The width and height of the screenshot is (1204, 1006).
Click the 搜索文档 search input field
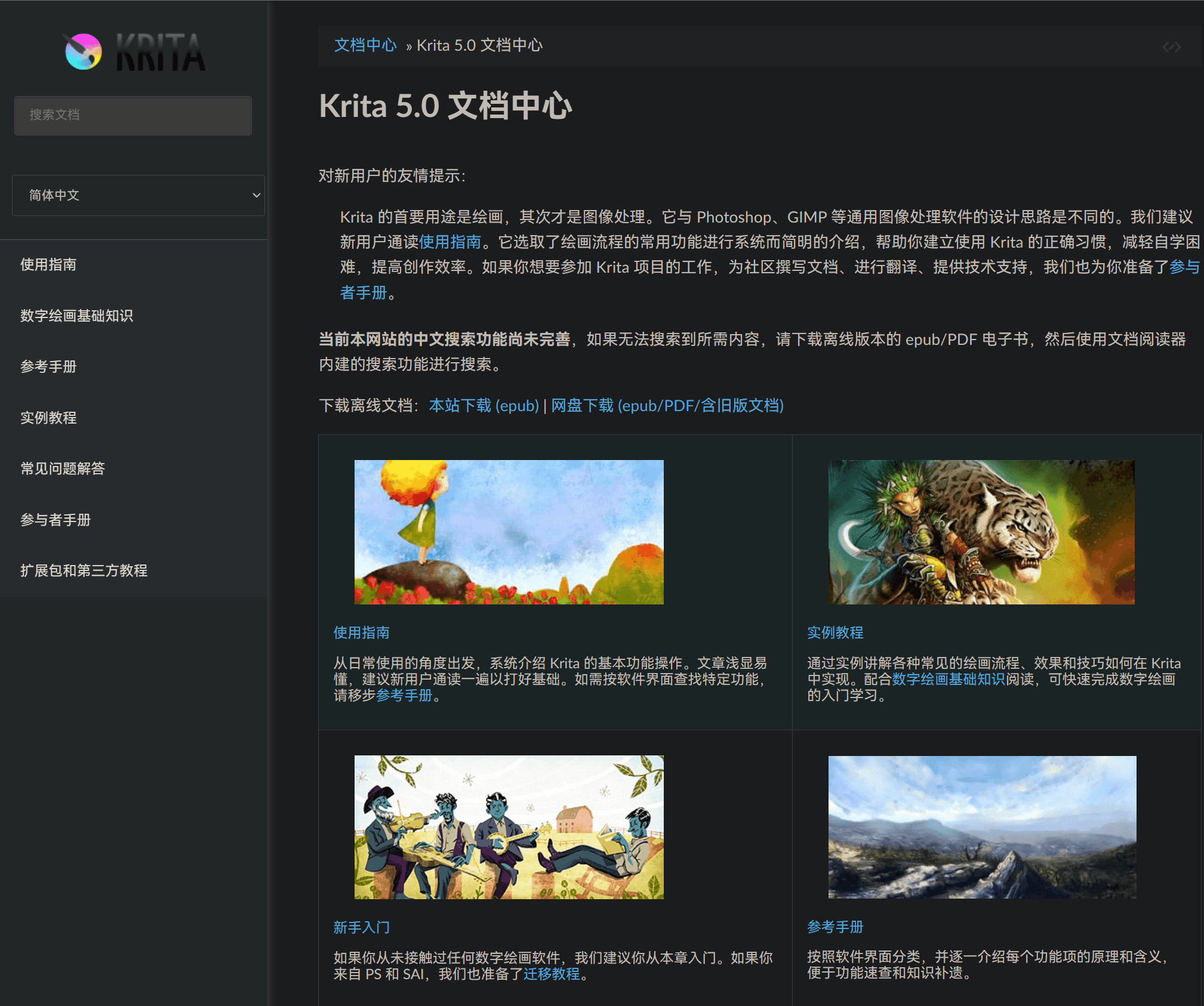pos(133,115)
